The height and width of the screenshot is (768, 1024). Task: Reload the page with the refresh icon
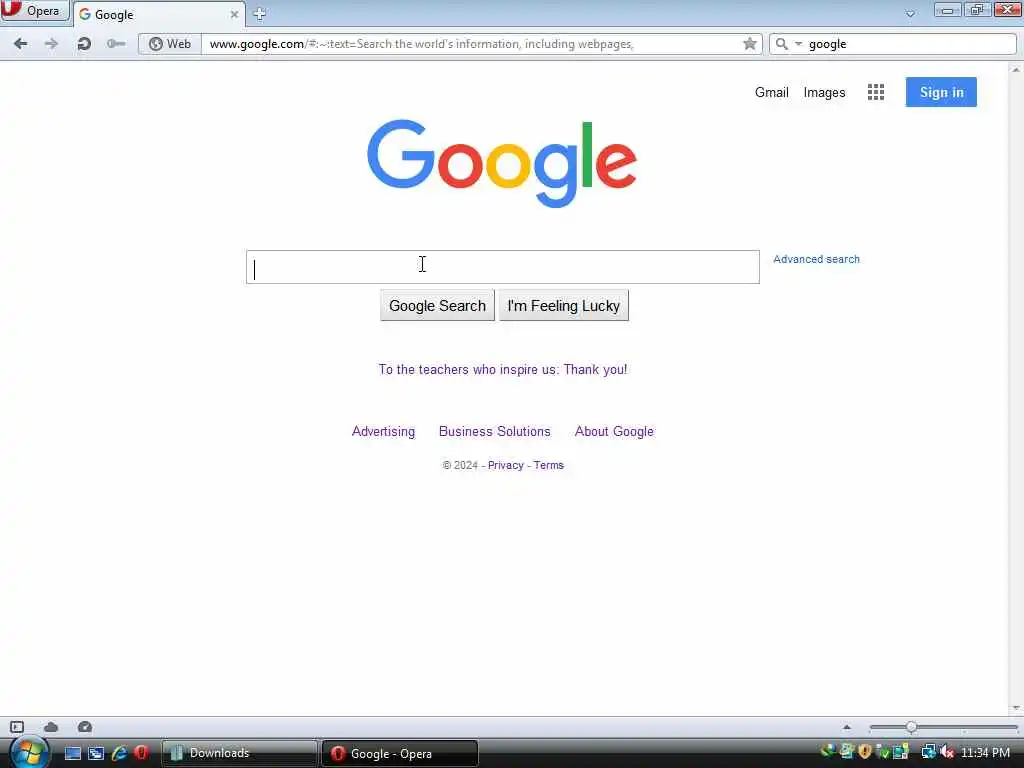pos(84,44)
